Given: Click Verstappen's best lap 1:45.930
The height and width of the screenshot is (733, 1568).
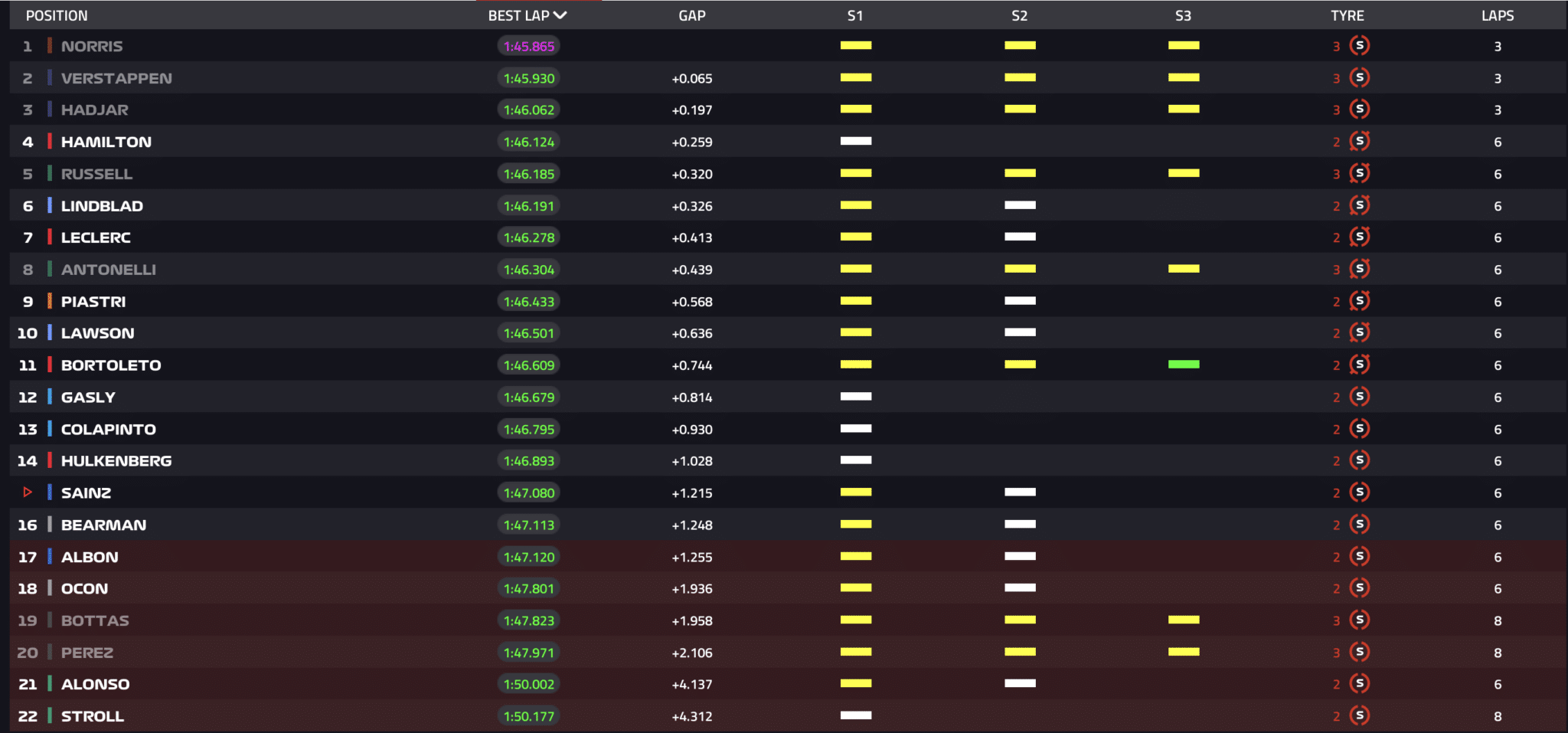Looking at the screenshot, I should point(529,78).
